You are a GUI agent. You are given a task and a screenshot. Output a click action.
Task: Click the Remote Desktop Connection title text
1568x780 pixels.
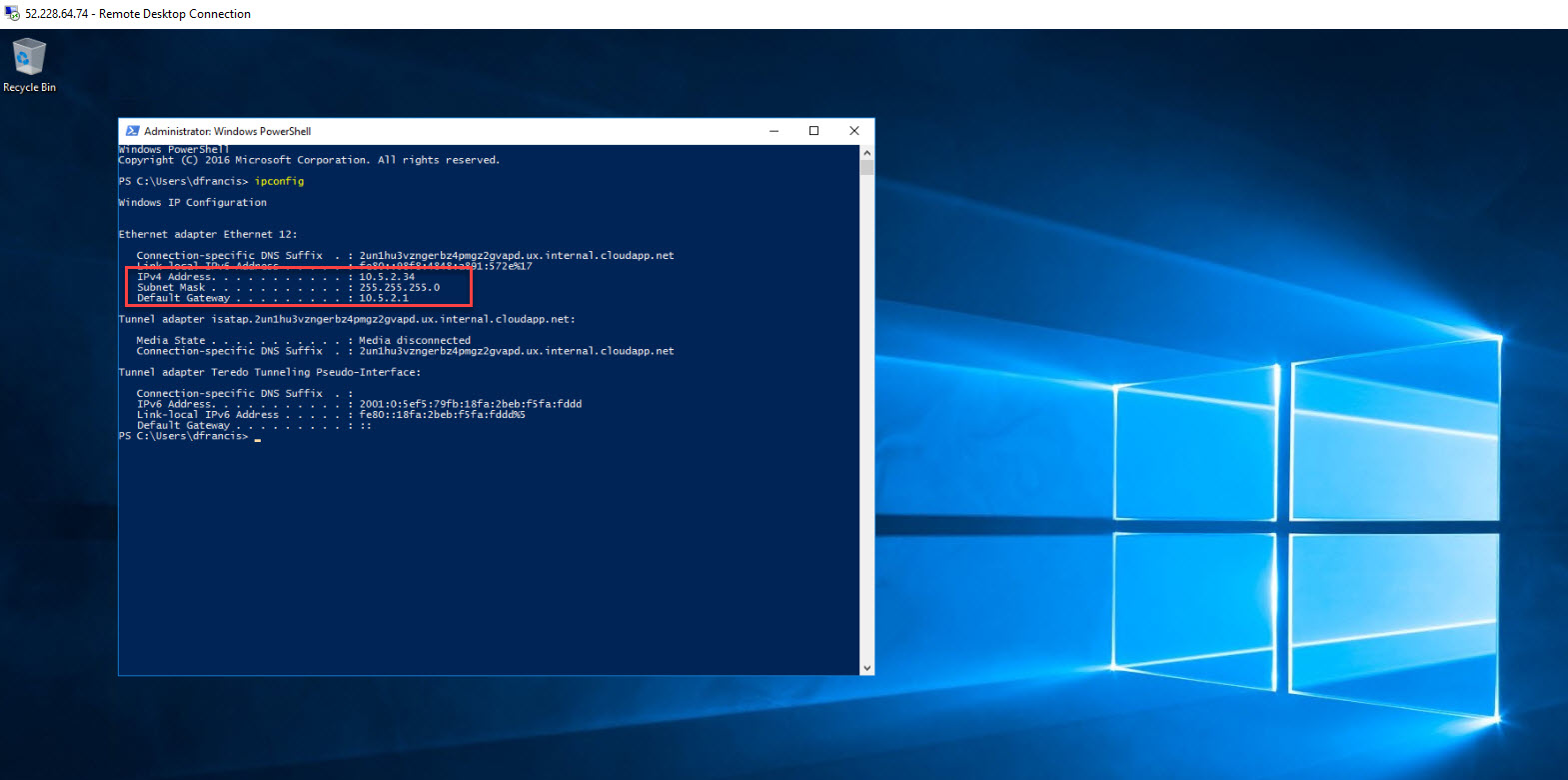pyautogui.click(x=138, y=14)
